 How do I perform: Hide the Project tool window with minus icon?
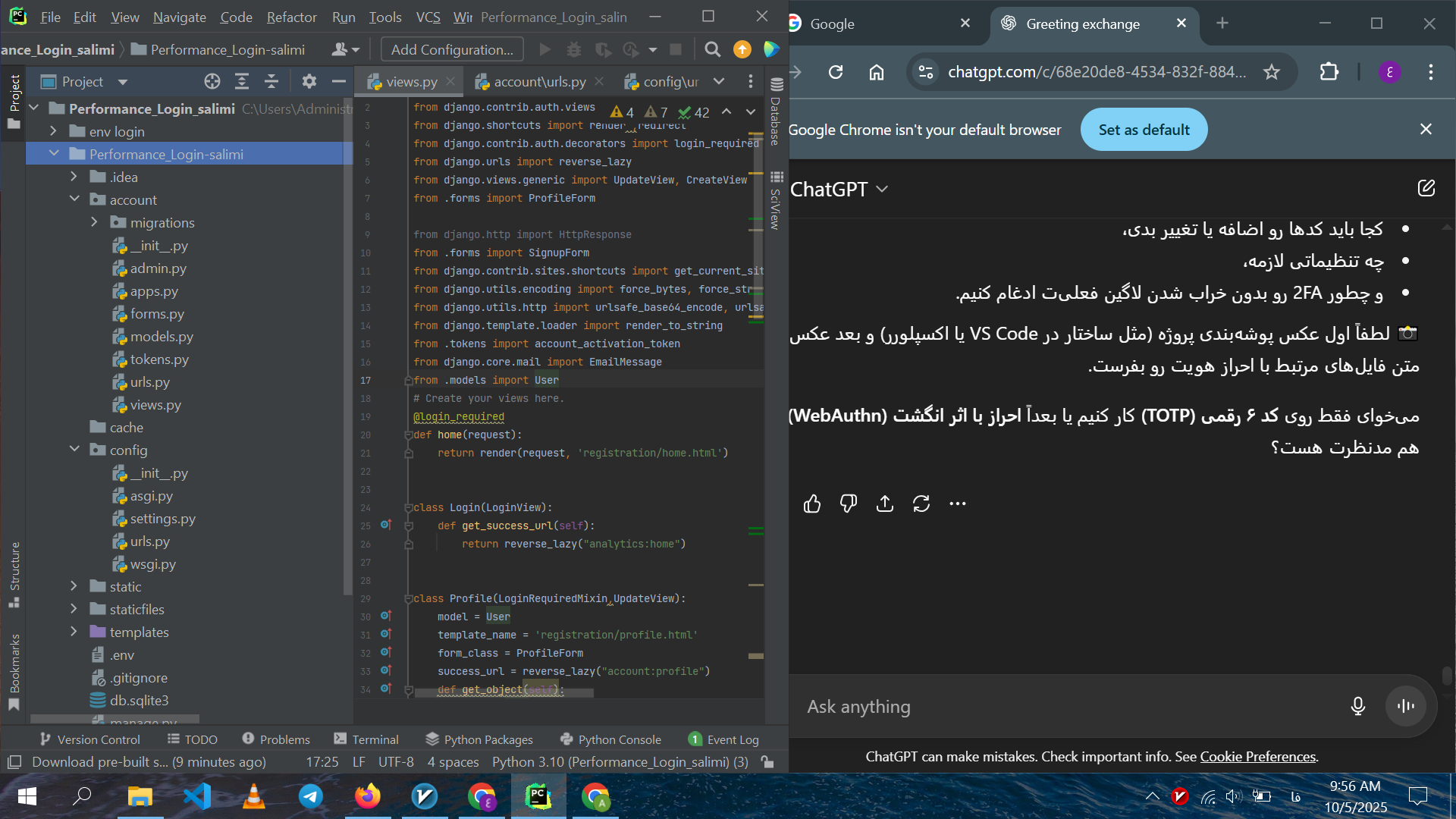(x=339, y=81)
